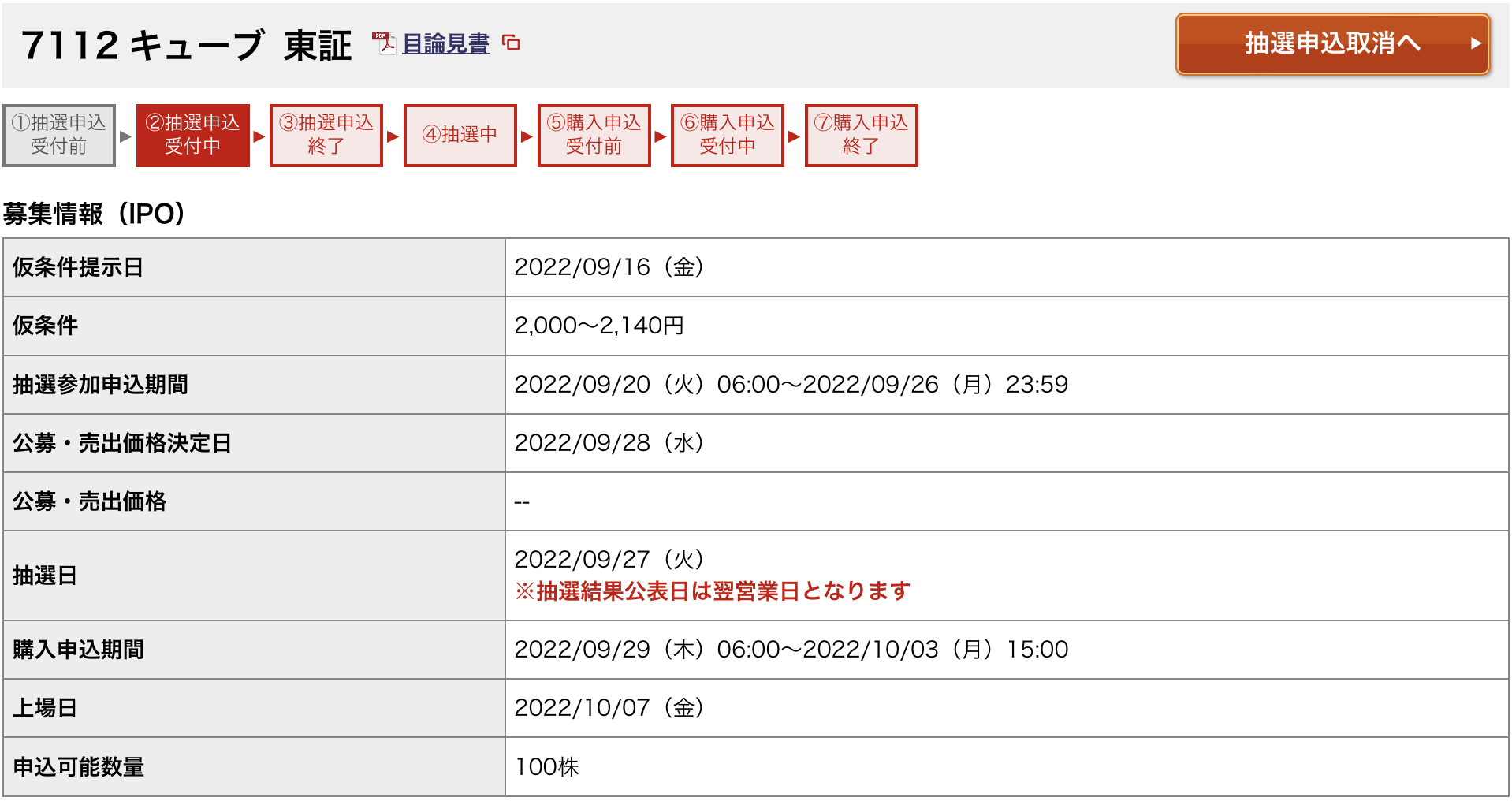Click the new-window icon after 目論見書
Screen dimensions: 1512x801
pos(512,43)
